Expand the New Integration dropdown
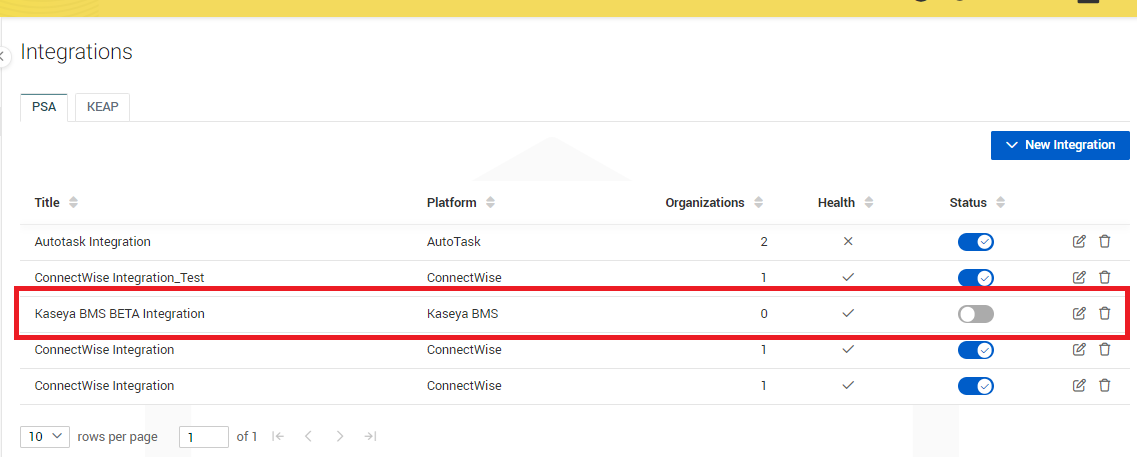This screenshot has width=1137, height=457. [1060, 145]
